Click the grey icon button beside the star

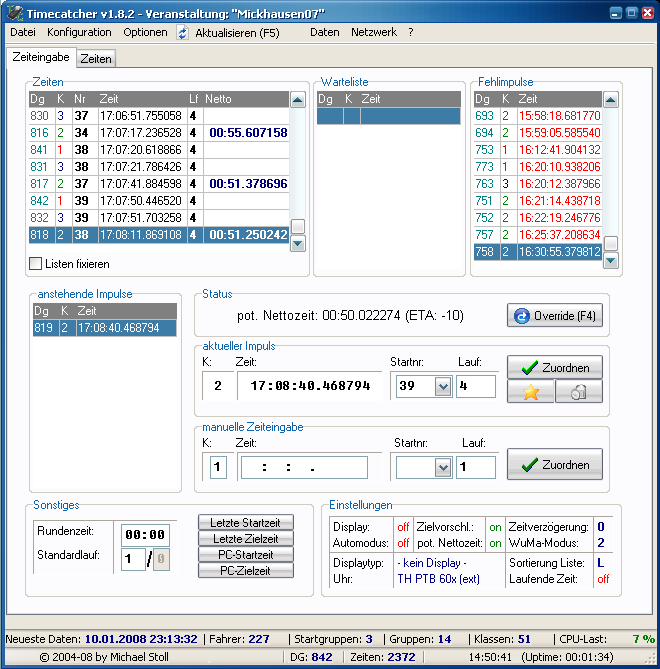click(x=579, y=392)
